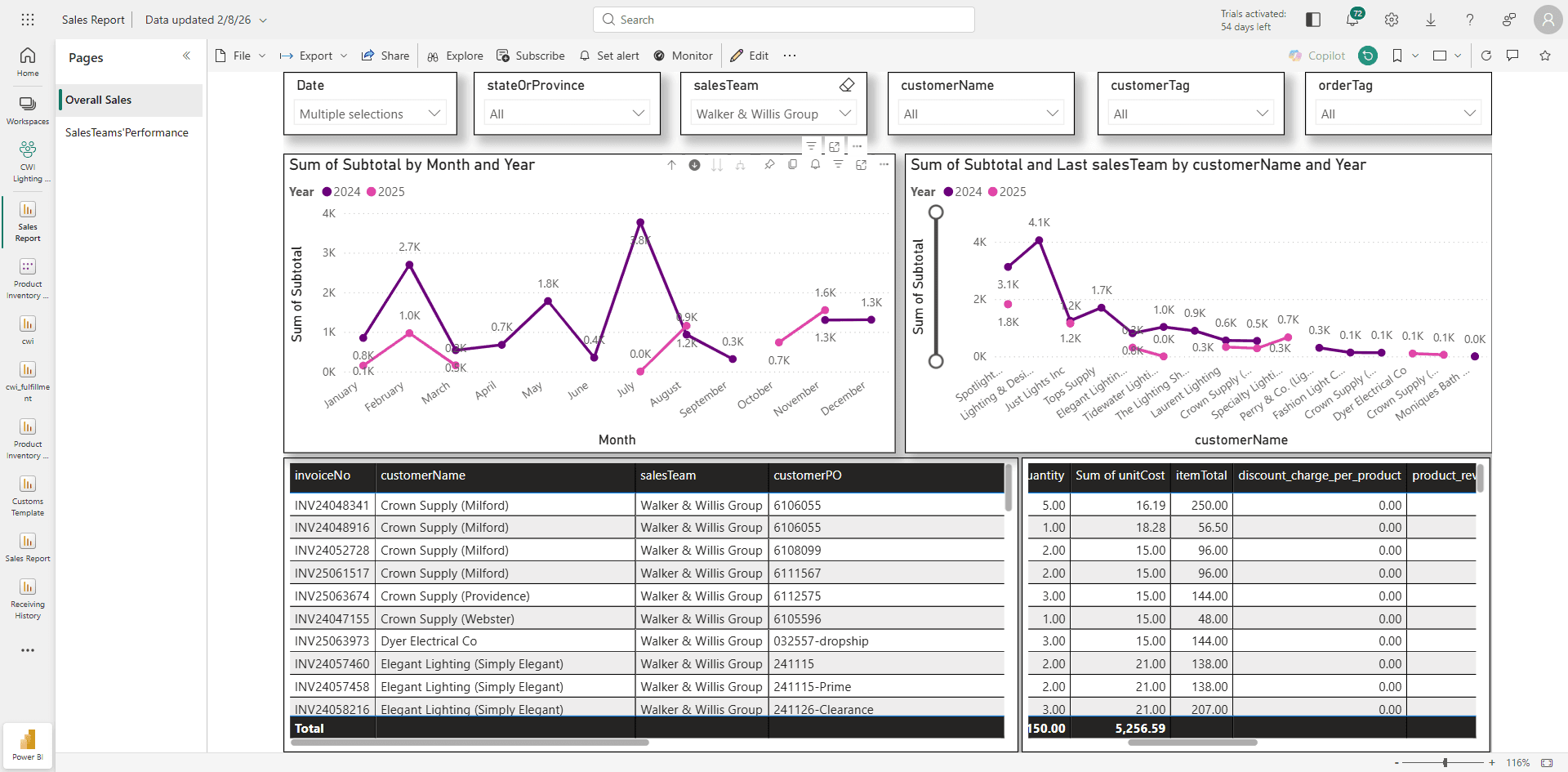This screenshot has width=1568, height=772.
Task: Add report to favorites with star icon
Action: [1545, 56]
